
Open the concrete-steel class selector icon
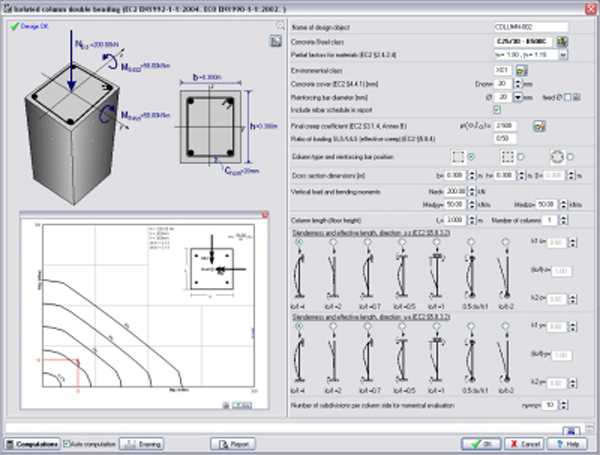(562, 40)
